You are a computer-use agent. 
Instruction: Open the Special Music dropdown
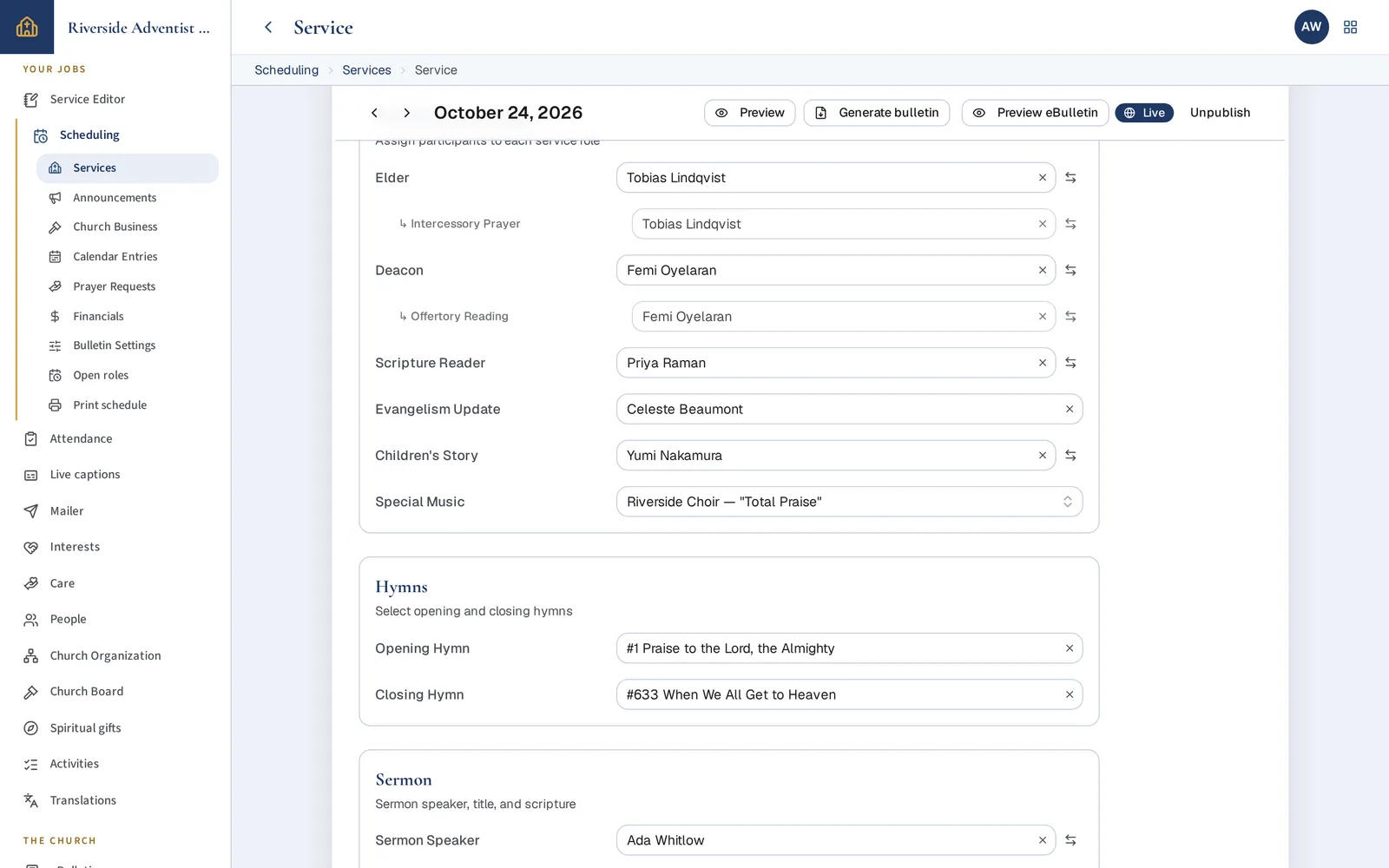coord(849,502)
